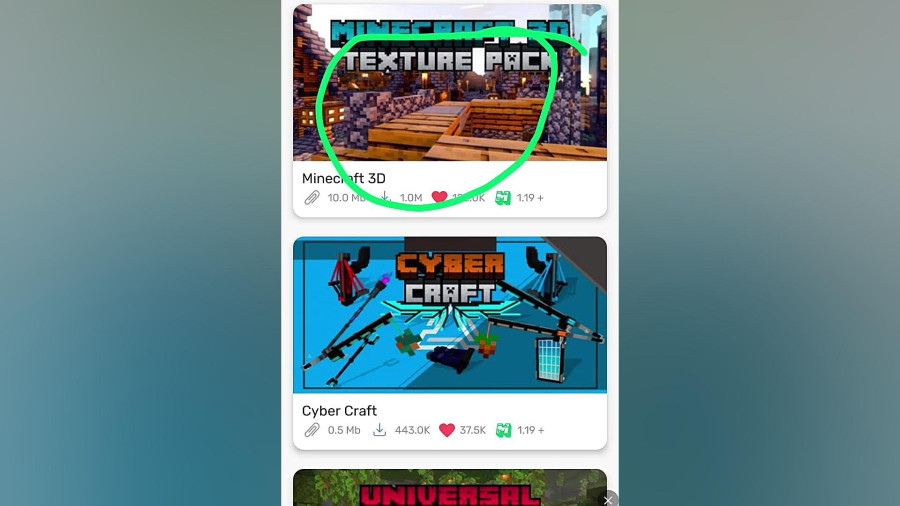
Task: Click the paperclip icon next to 0.5 Mb
Action: point(312,430)
